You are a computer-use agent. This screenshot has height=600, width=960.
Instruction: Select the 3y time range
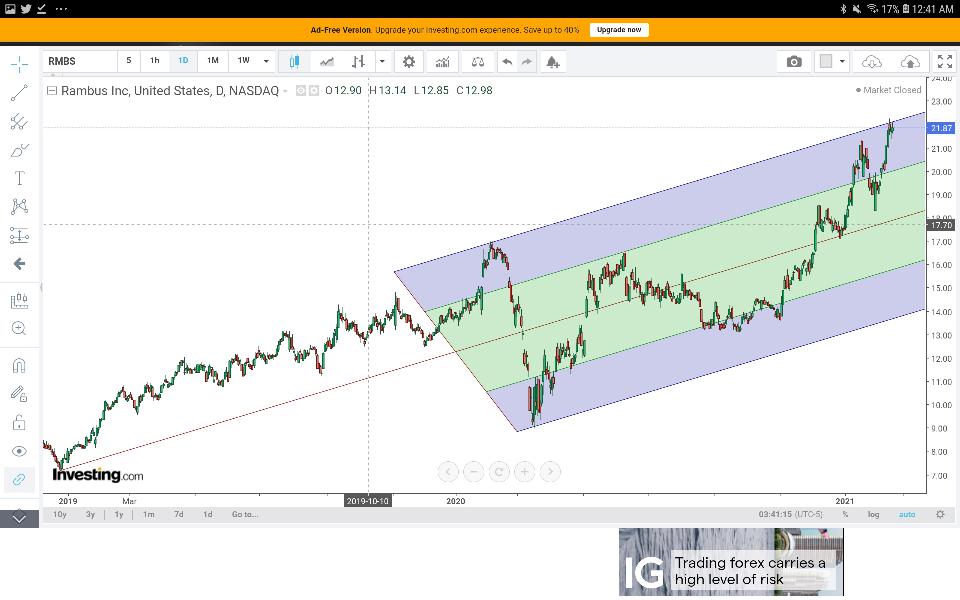(91, 514)
